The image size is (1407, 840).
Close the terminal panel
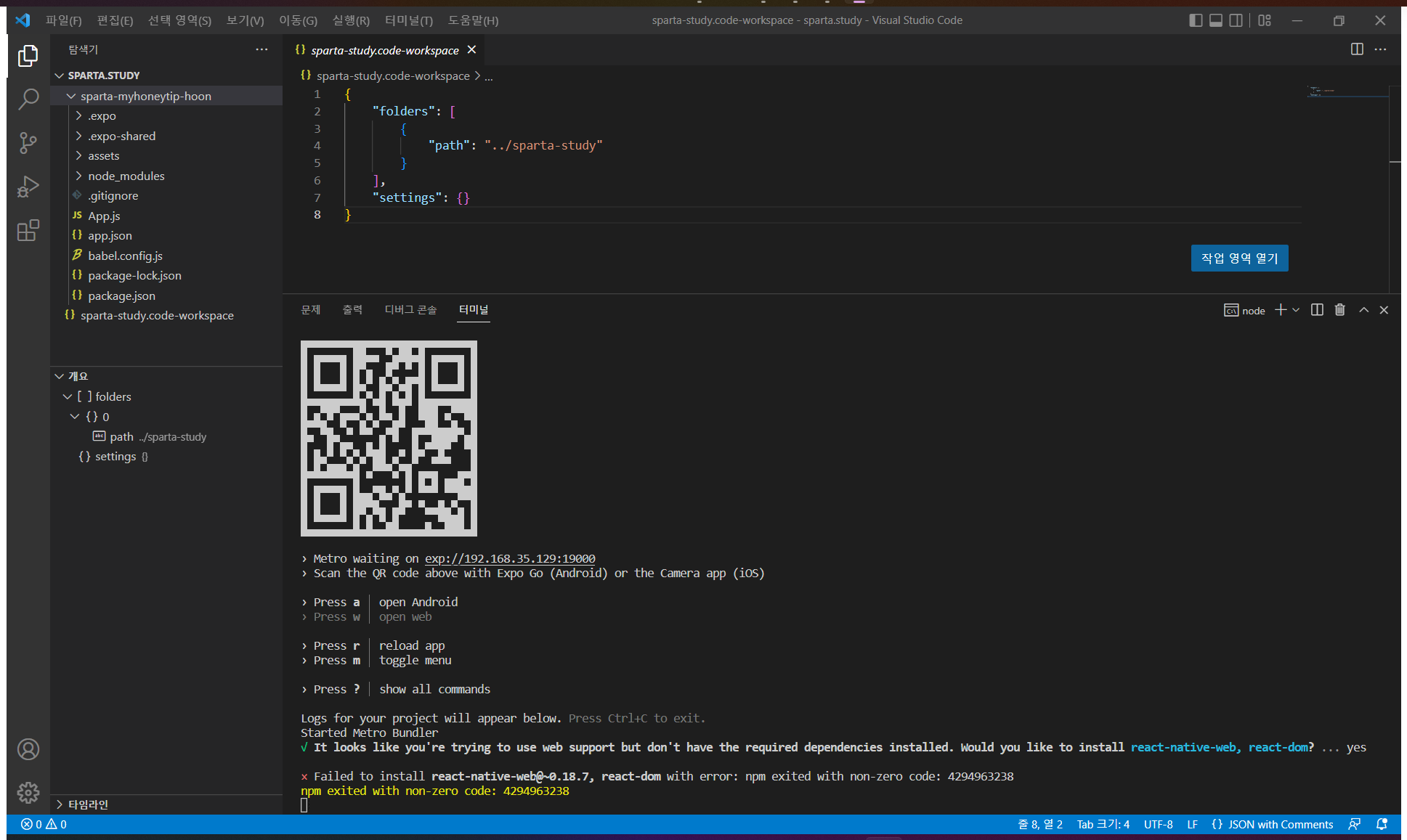click(1384, 310)
